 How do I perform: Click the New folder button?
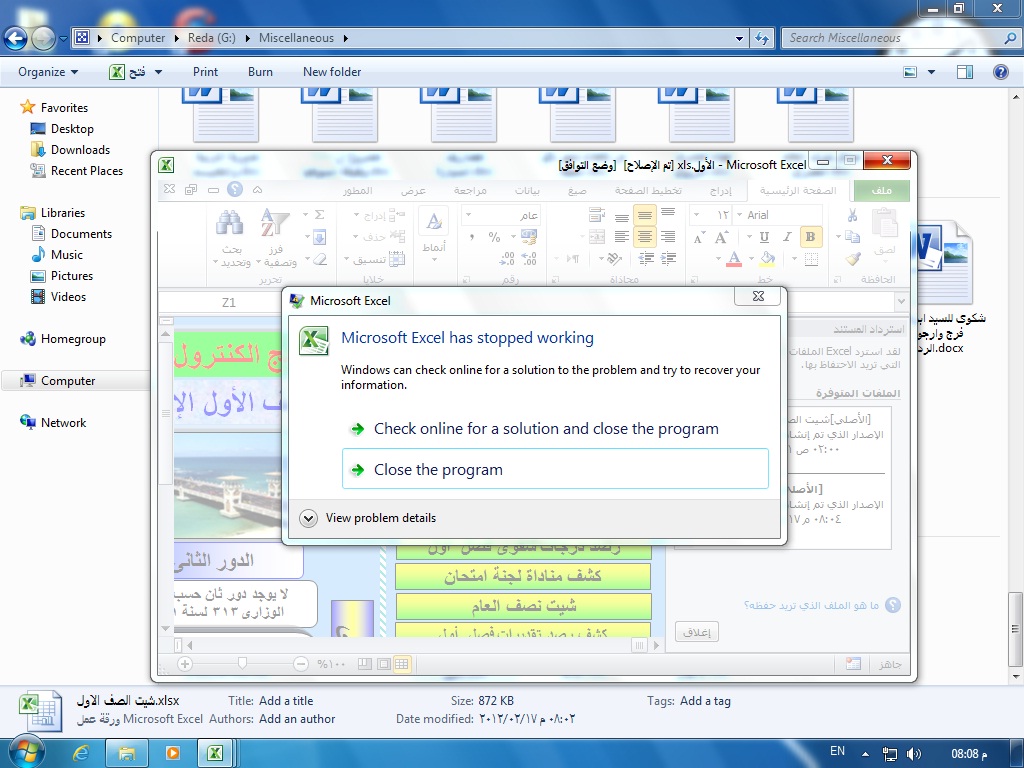click(332, 72)
